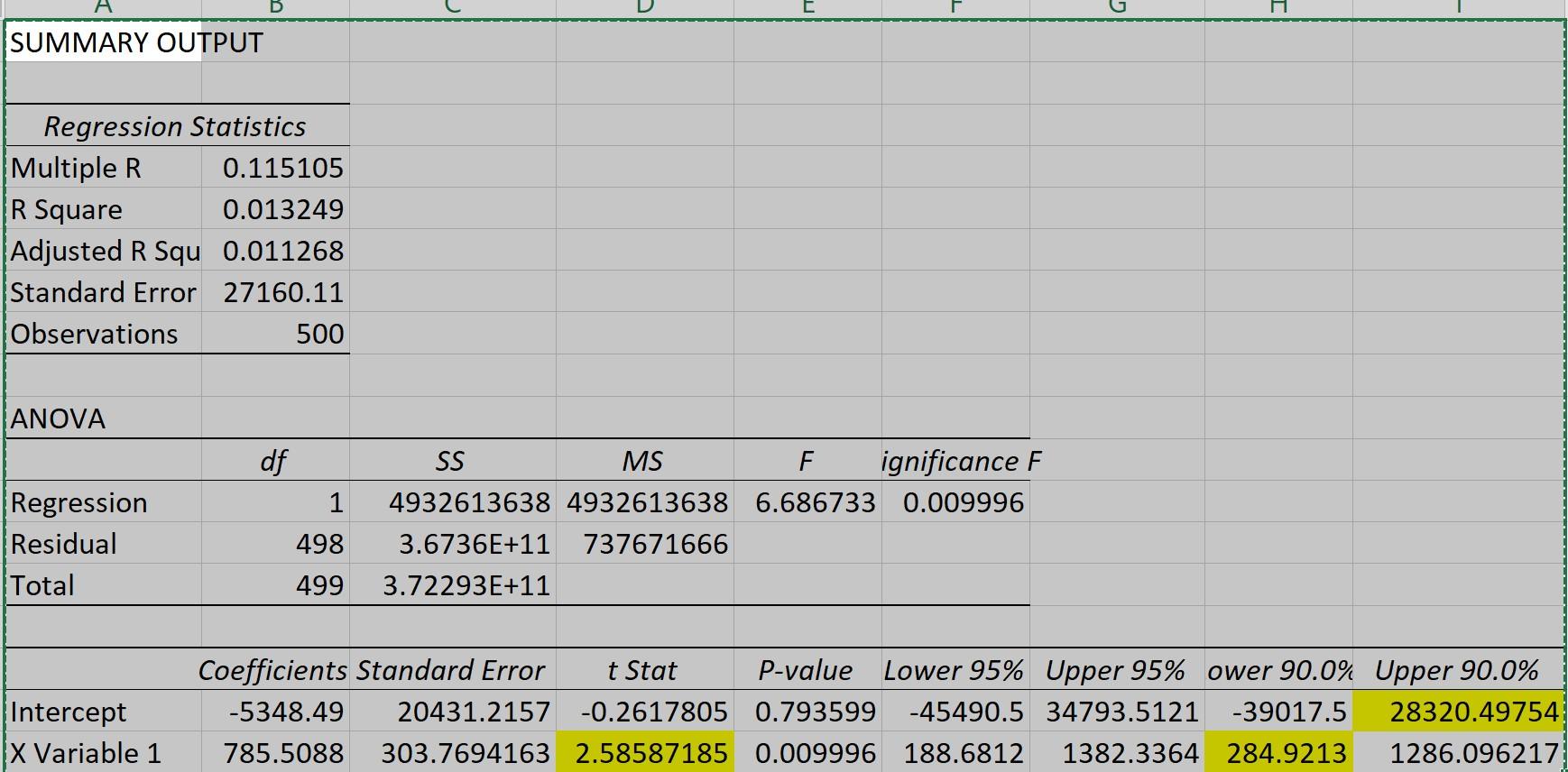Click the X Variable 1 coefficient 785.5088

coord(275,751)
